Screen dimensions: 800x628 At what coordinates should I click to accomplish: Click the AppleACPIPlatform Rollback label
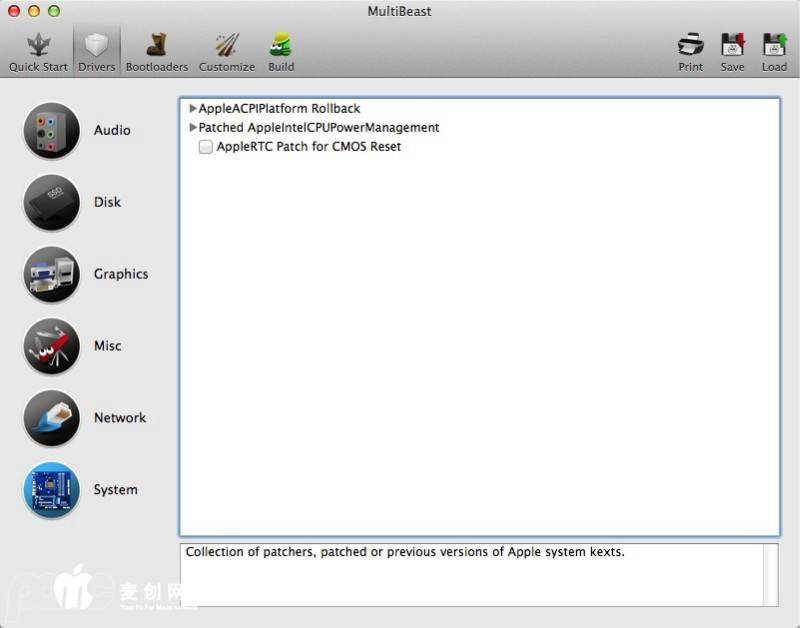tap(279, 109)
